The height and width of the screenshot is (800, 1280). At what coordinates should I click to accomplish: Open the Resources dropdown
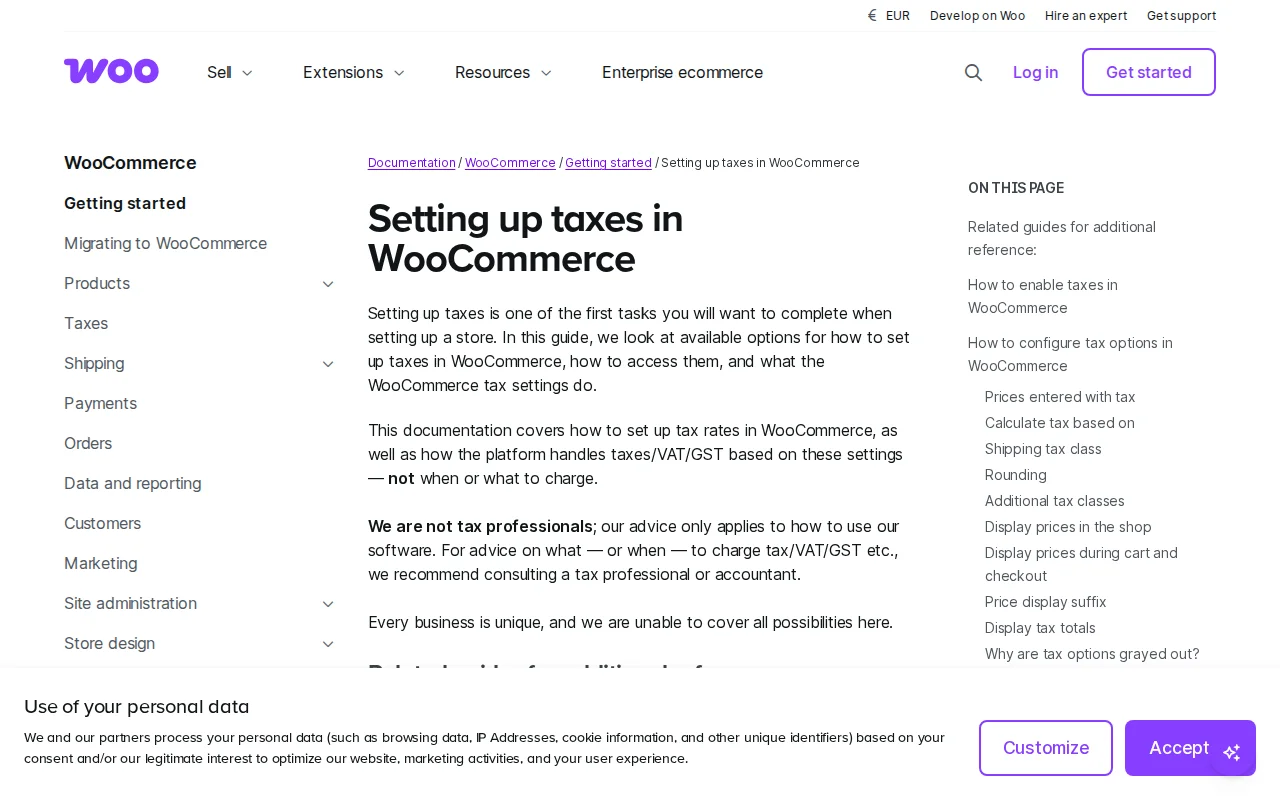[x=503, y=72]
